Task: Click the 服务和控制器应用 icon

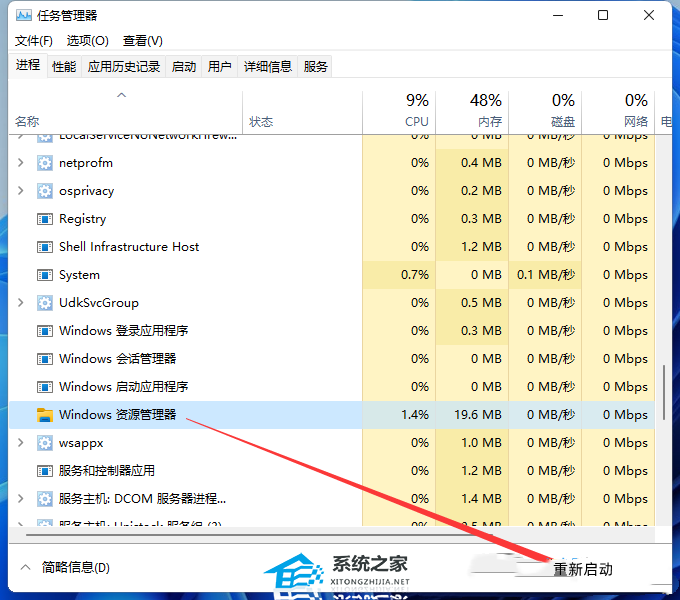Action: coord(45,471)
